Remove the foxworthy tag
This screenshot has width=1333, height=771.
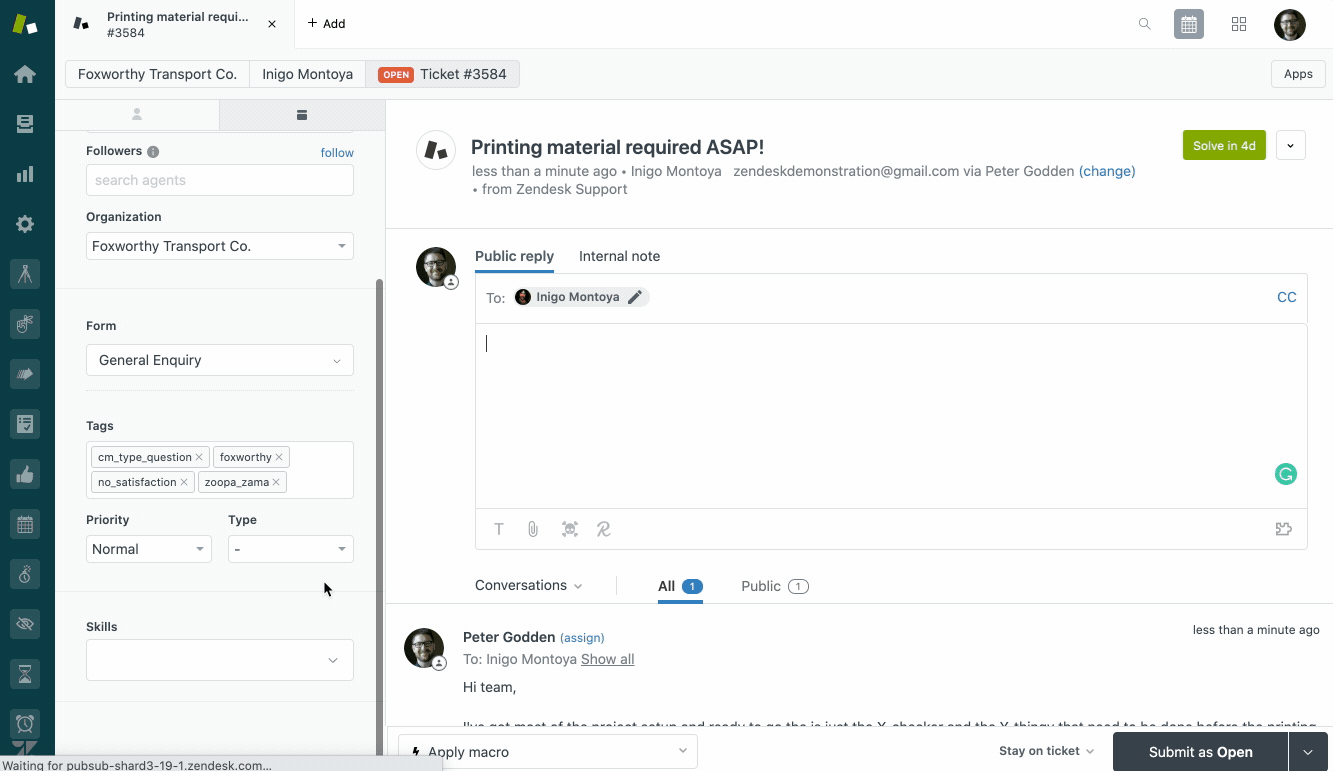coord(279,457)
